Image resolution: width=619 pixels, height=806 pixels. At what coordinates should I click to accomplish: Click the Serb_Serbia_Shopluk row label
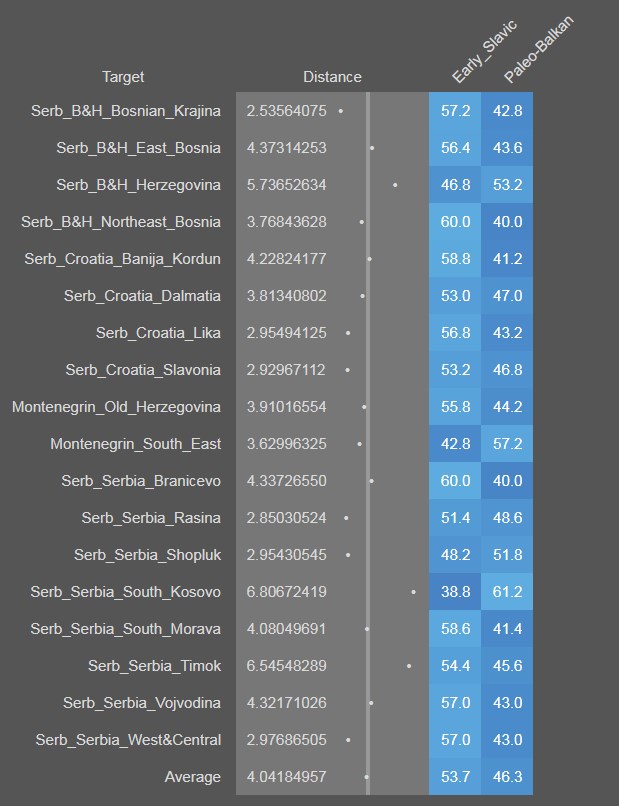click(147, 555)
